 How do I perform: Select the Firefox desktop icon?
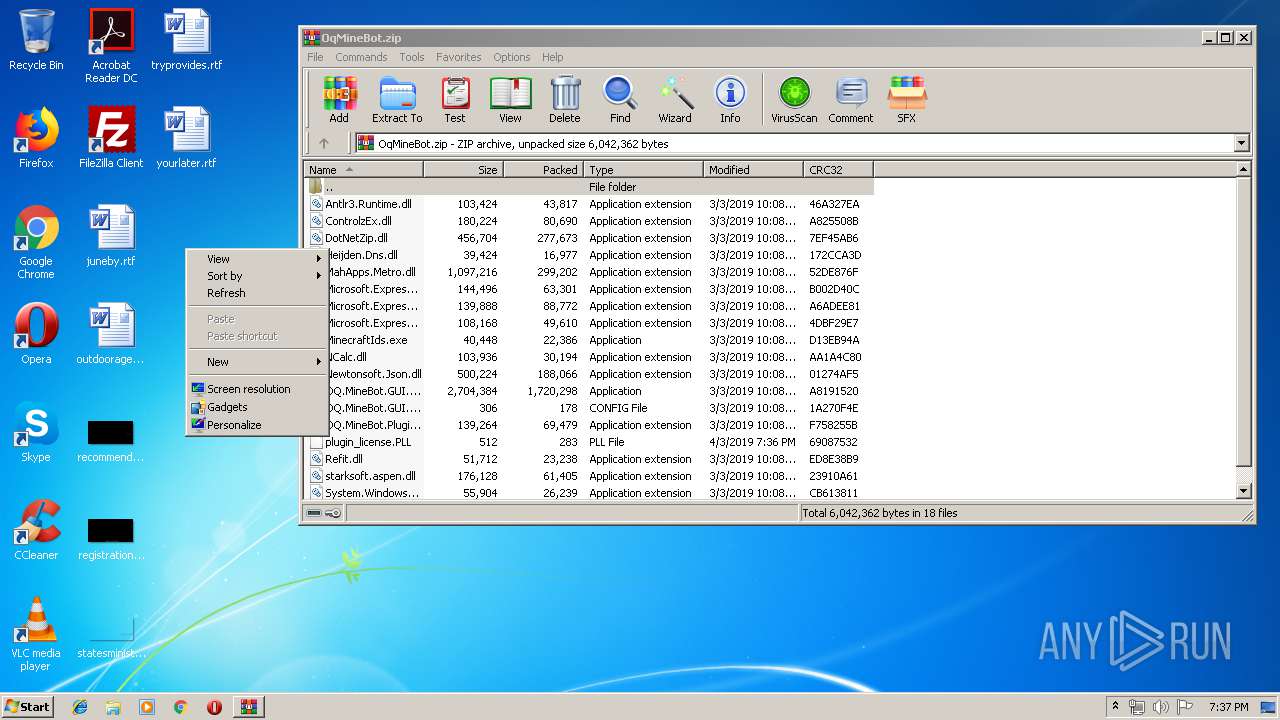pos(36,137)
